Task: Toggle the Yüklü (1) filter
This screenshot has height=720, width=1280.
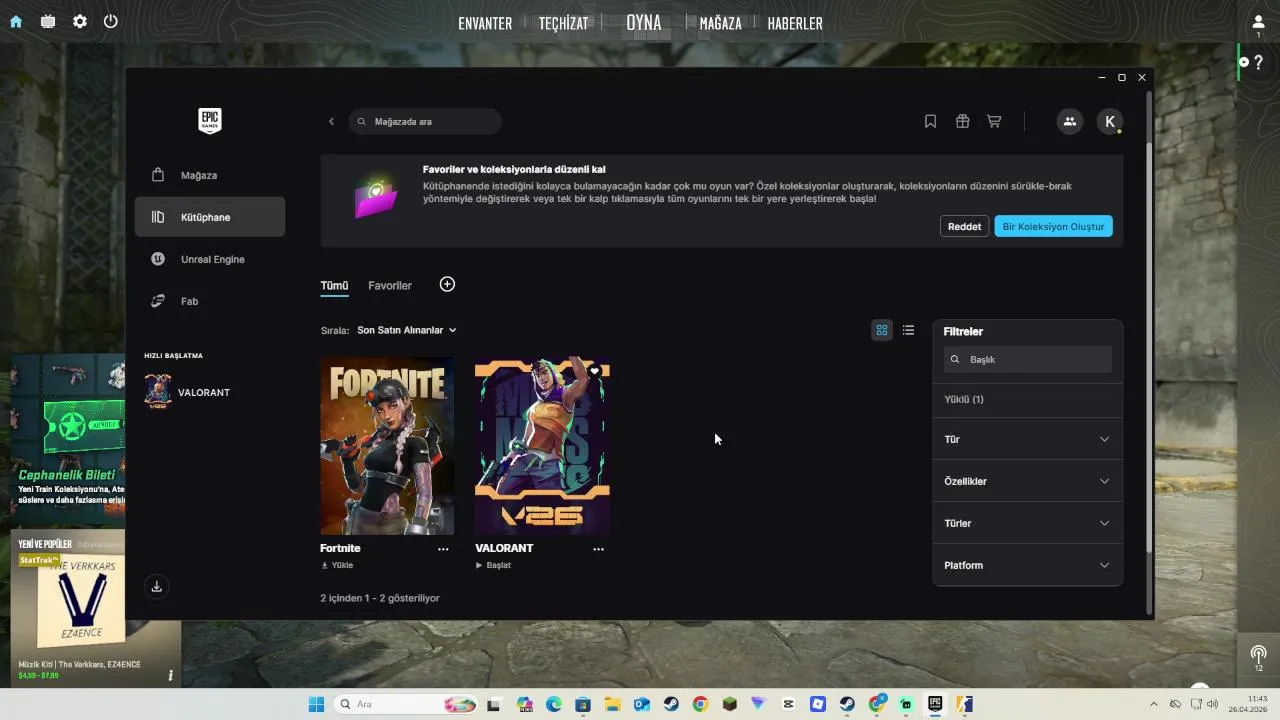Action: [x=1028, y=399]
